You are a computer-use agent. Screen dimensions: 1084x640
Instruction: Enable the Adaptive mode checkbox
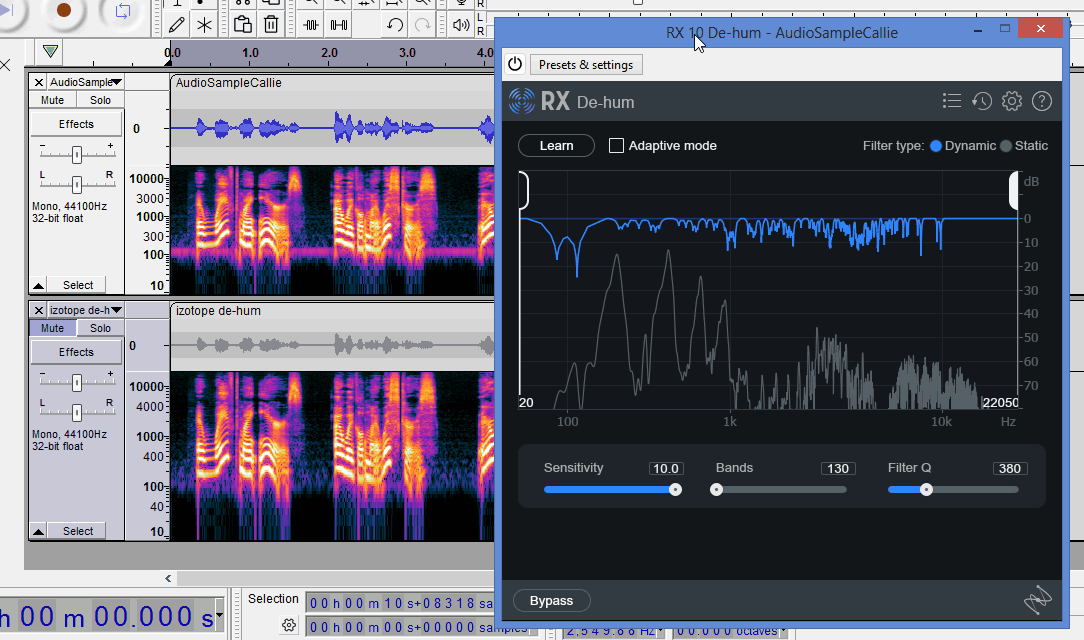coord(616,146)
